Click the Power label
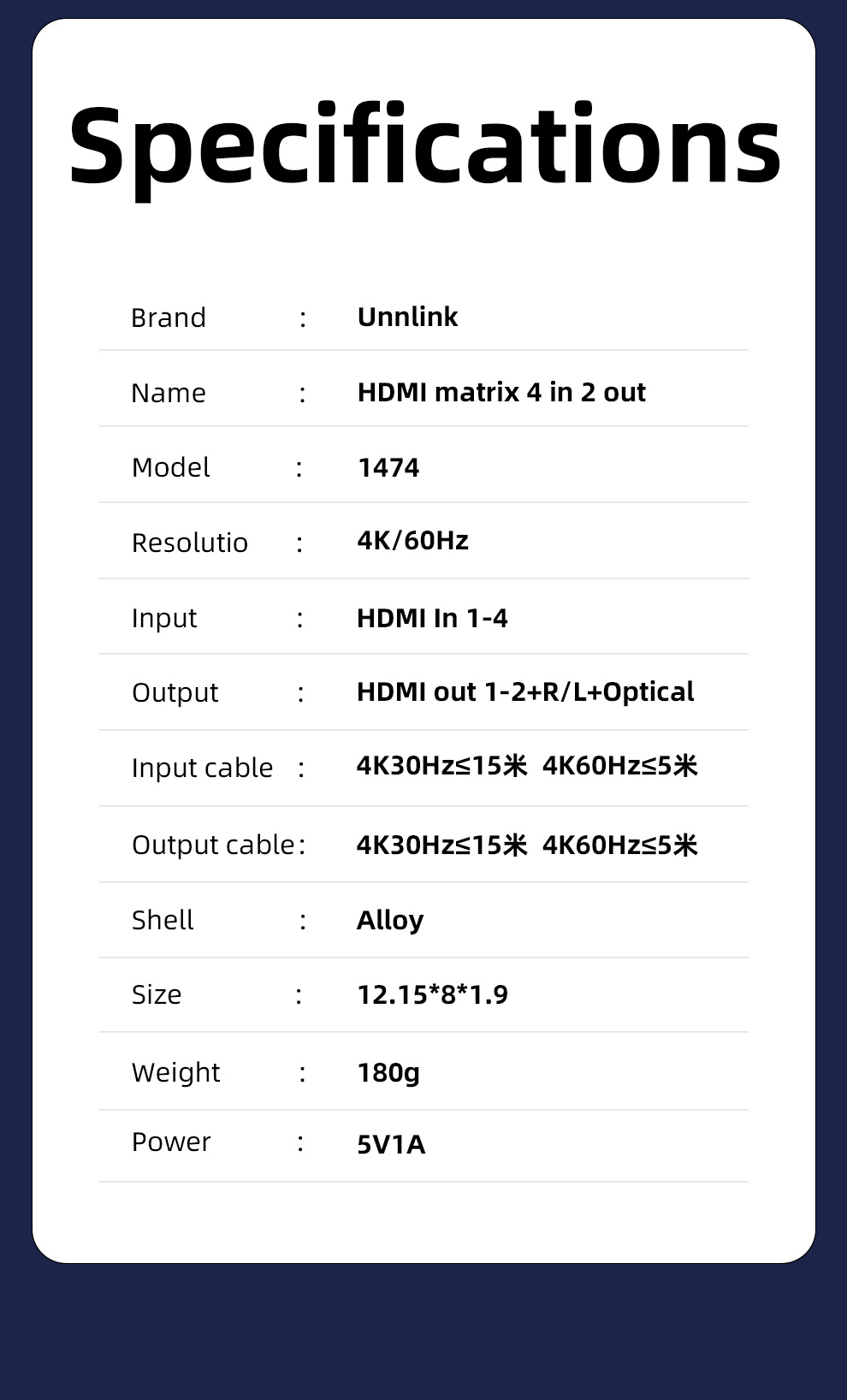847x1400 pixels. [171, 1142]
